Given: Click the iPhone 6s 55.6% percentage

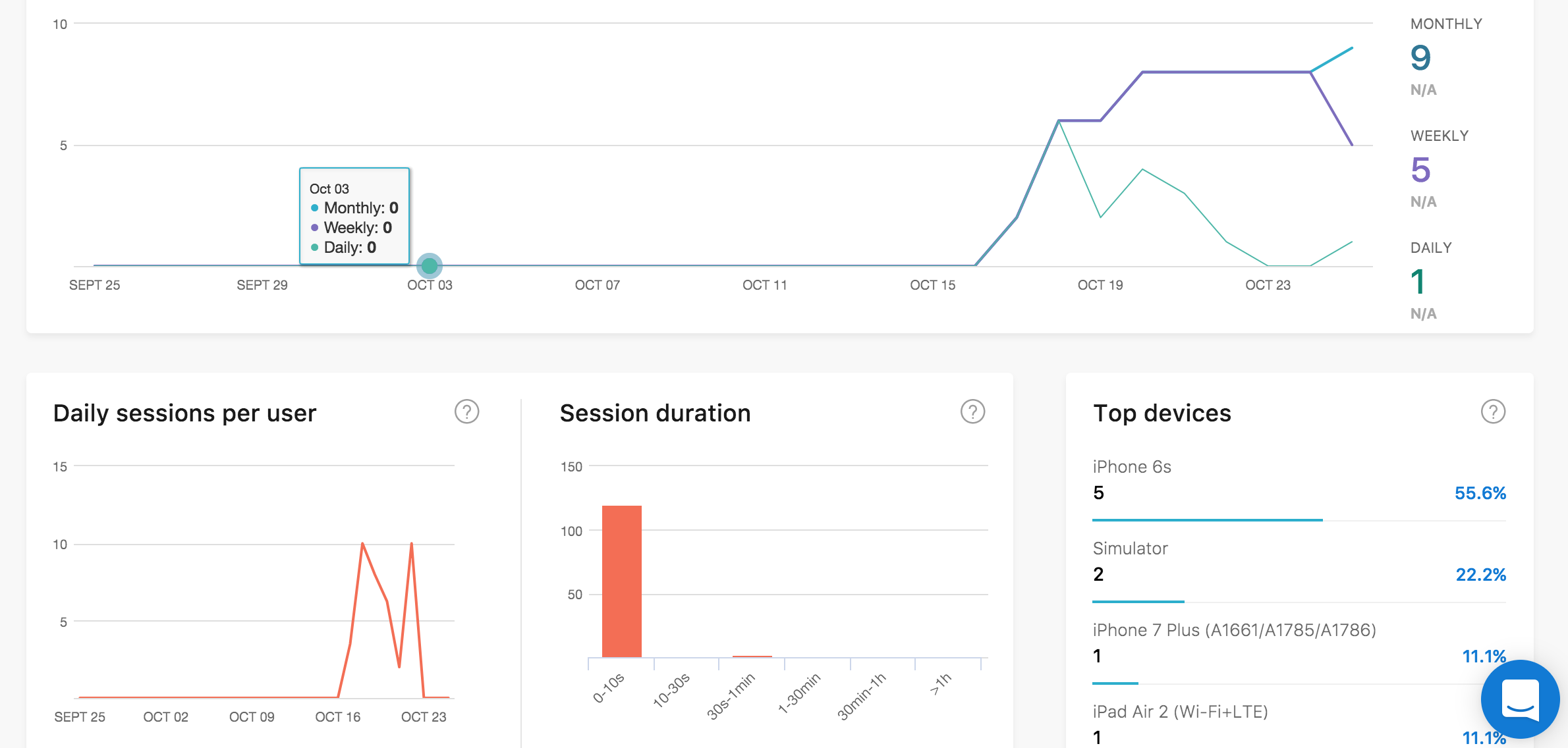Looking at the screenshot, I should pyautogui.click(x=1480, y=493).
